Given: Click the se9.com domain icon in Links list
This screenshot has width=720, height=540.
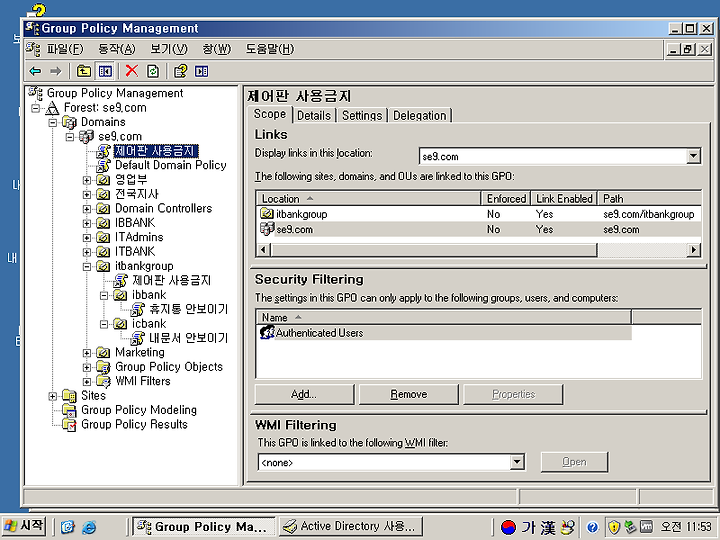Looking at the screenshot, I should tap(267, 229).
